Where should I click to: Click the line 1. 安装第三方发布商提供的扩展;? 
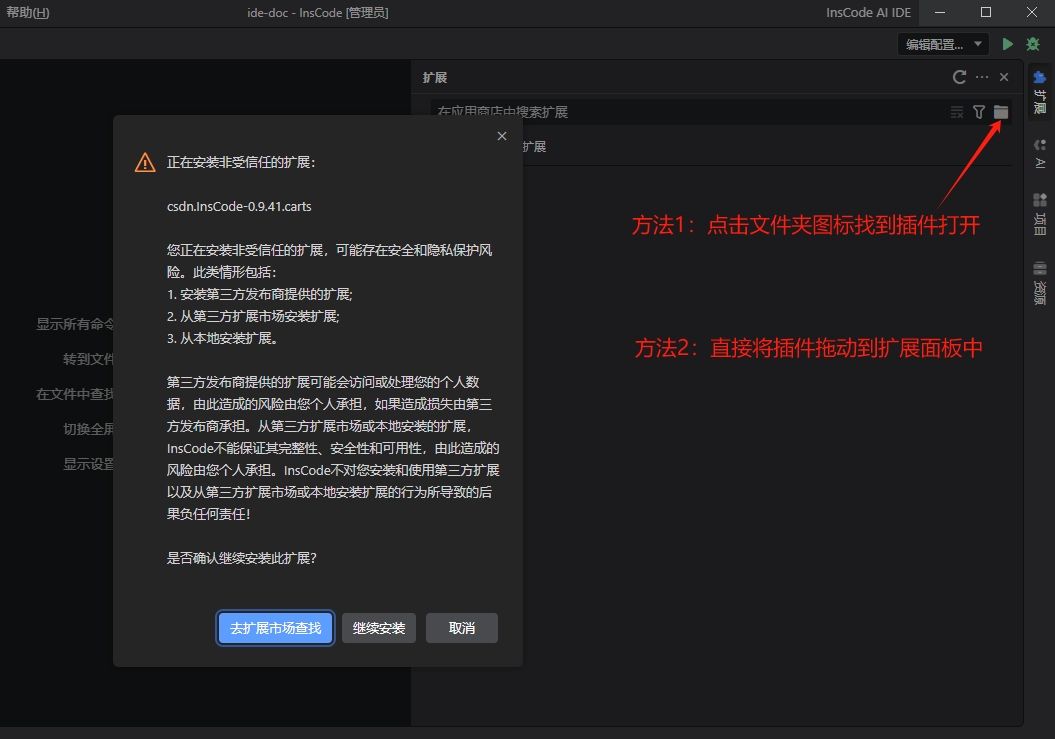260,294
